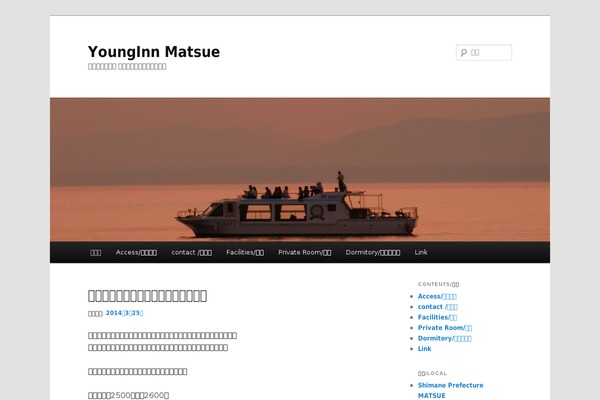600x400 pixels.
Task: Open Link entry in sidebar contents
Action: tap(424, 349)
